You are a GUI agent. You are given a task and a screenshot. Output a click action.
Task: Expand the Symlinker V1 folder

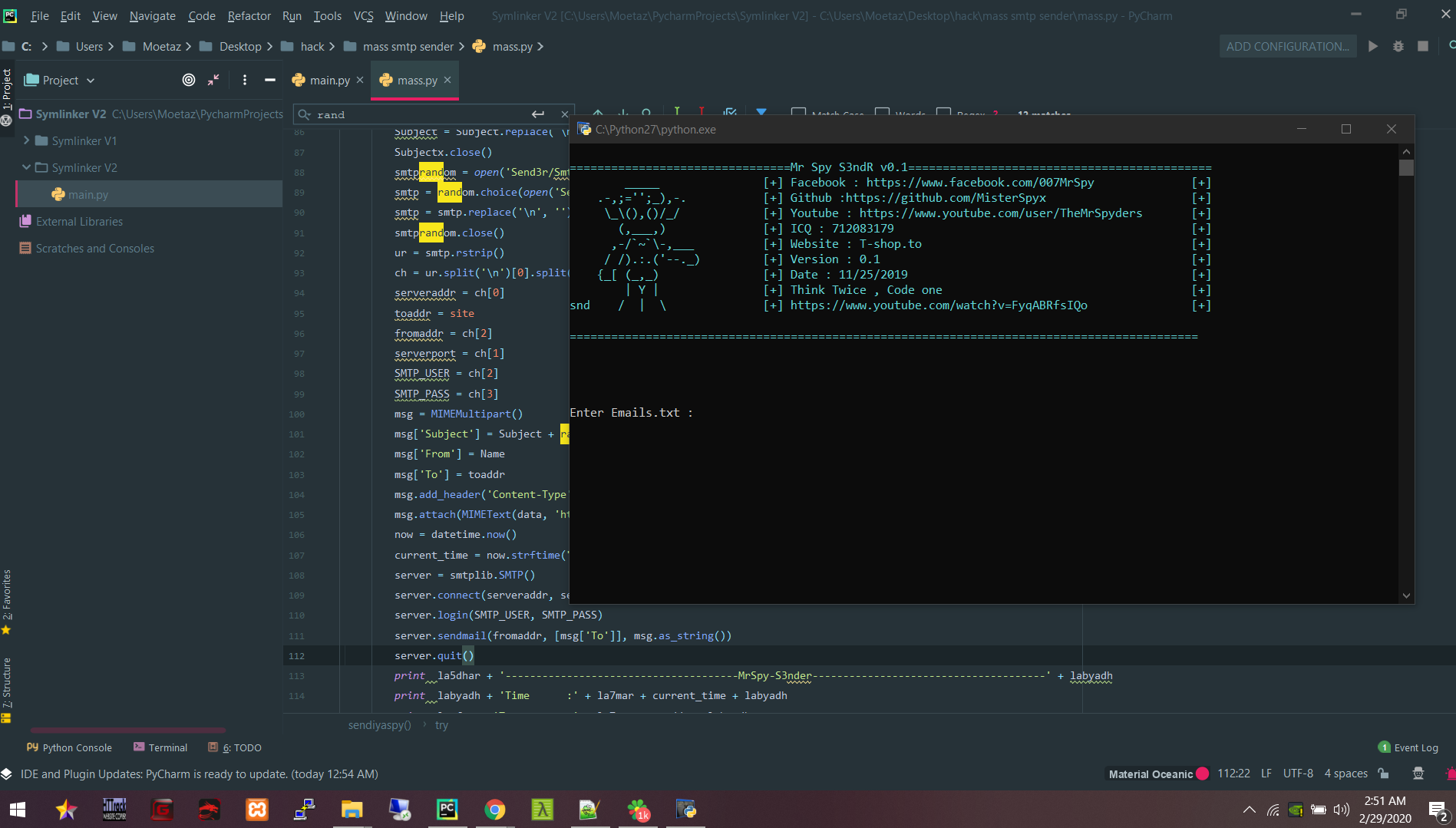(x=27, y=140)
